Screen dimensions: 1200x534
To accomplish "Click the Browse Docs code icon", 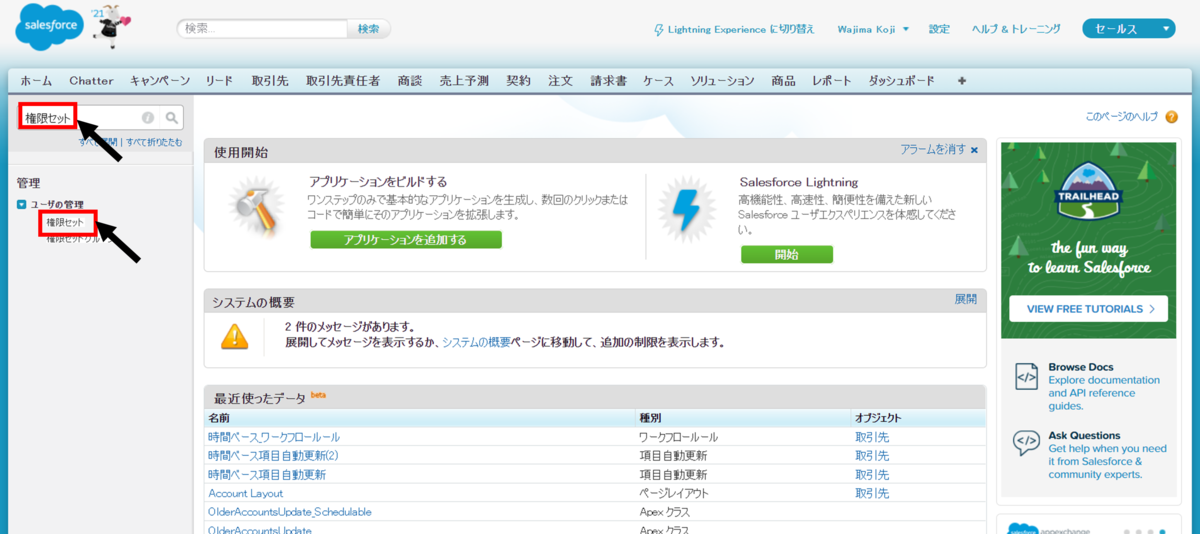I will tap(1026, 376).
